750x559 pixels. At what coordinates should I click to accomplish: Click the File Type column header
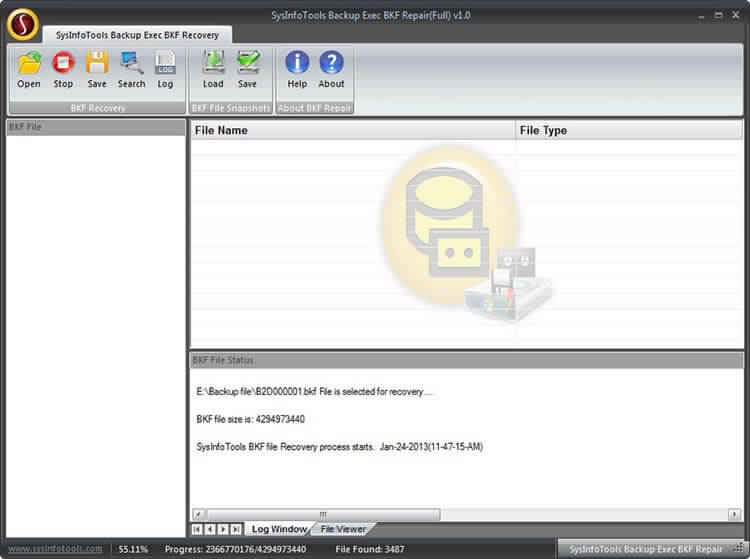point(629,131)
